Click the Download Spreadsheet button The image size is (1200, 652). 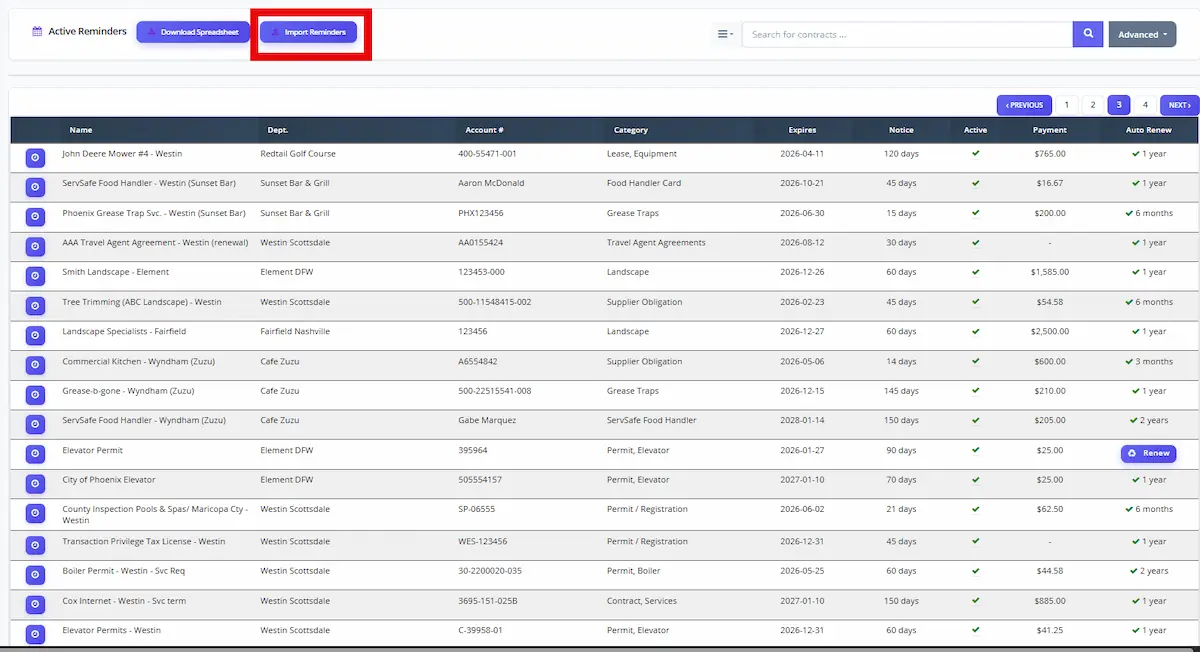(x=193, y=32)
